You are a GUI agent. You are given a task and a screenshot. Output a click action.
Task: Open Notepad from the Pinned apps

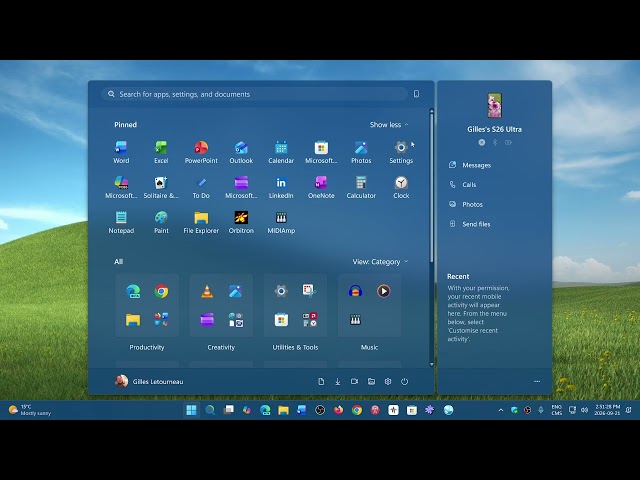[121, 222]
